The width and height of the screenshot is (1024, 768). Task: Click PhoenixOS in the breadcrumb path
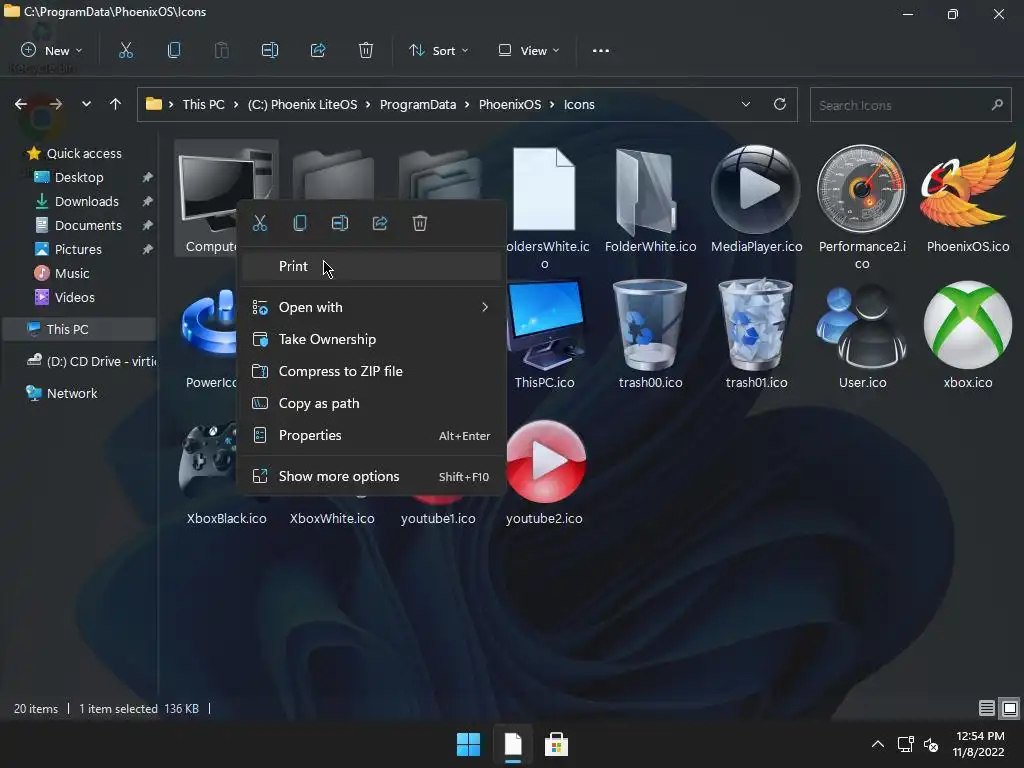pyautogui.click(x=510, y=104)
